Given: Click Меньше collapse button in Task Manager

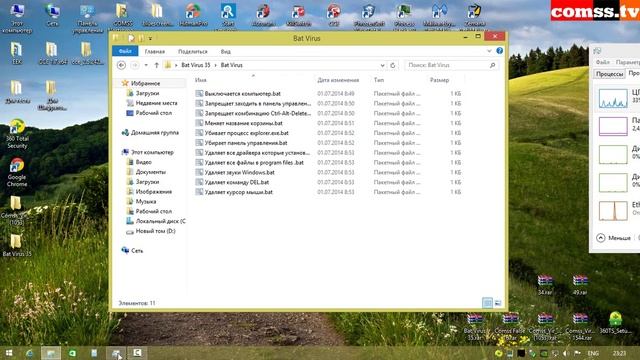Looking at the screenshot, I should (x=614, y=238).
